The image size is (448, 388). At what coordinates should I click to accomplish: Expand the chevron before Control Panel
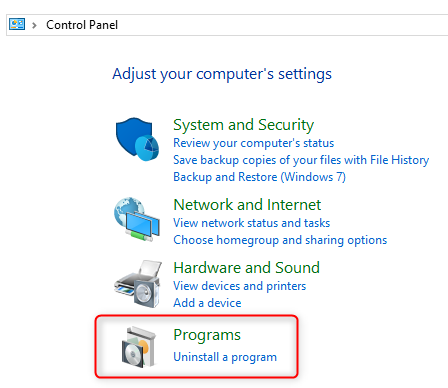(x=34, y=25)
